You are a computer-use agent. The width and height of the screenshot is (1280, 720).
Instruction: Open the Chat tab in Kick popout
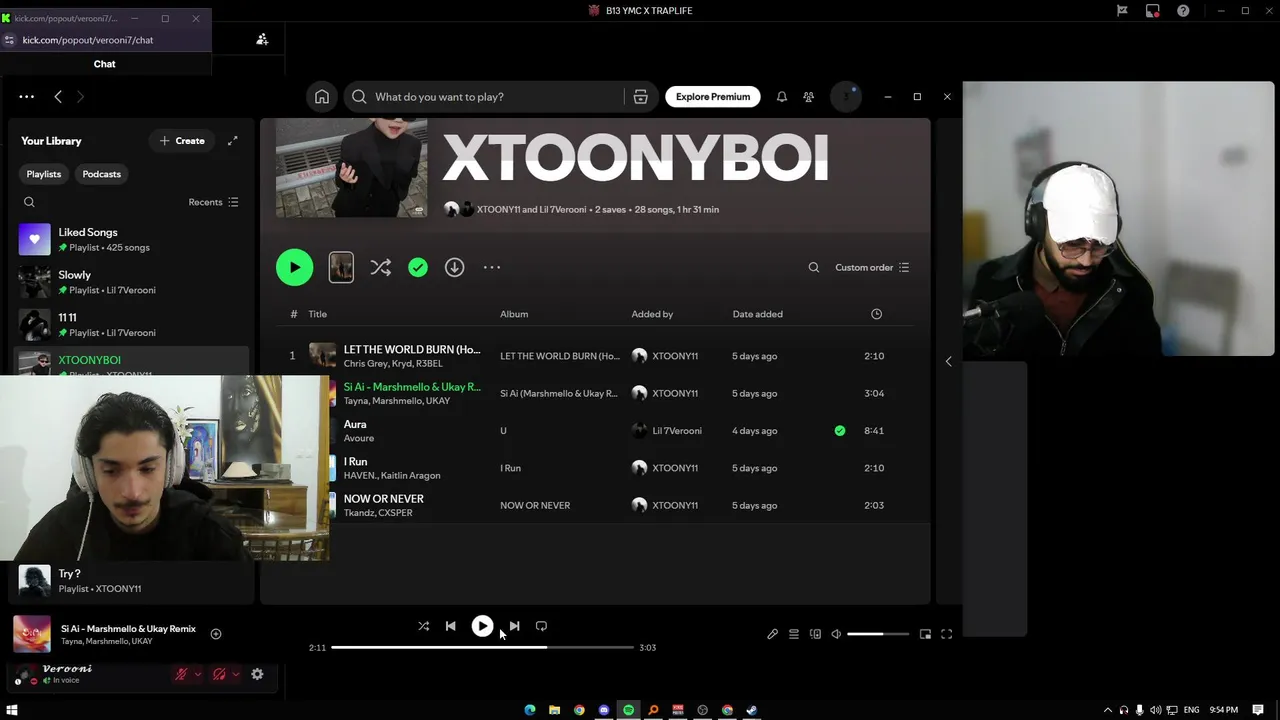tap(105, 64)
